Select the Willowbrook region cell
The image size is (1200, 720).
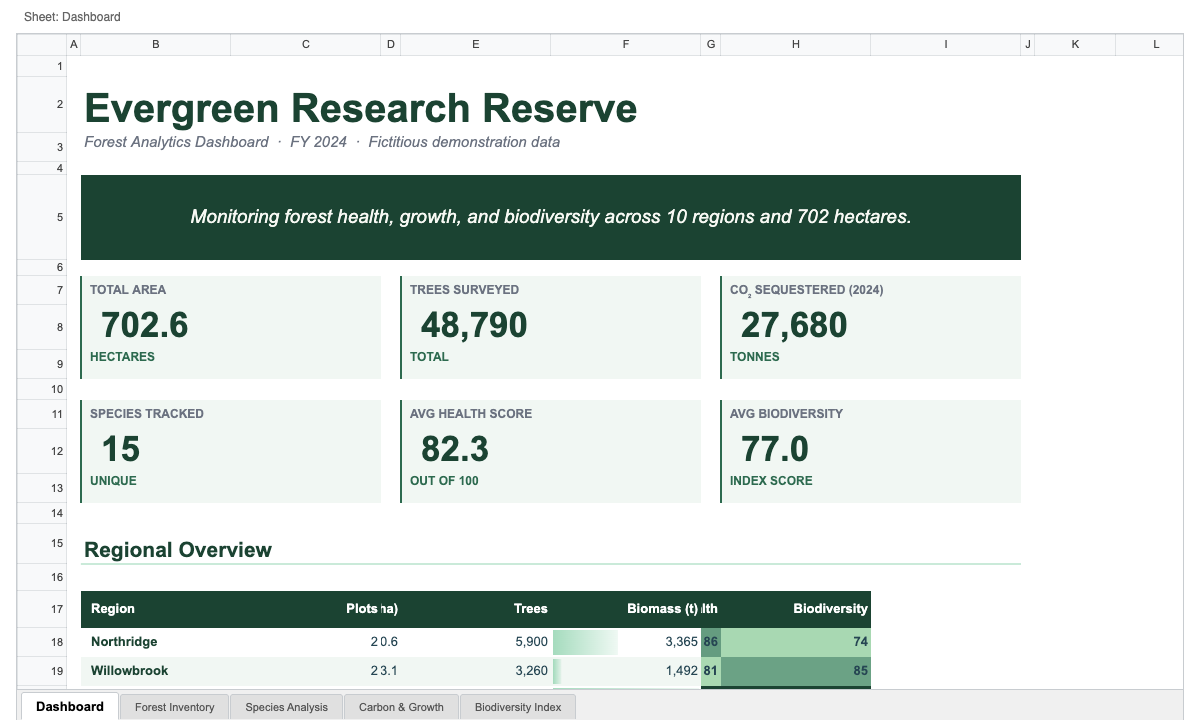pyautogui.click(x=129, y=671)
